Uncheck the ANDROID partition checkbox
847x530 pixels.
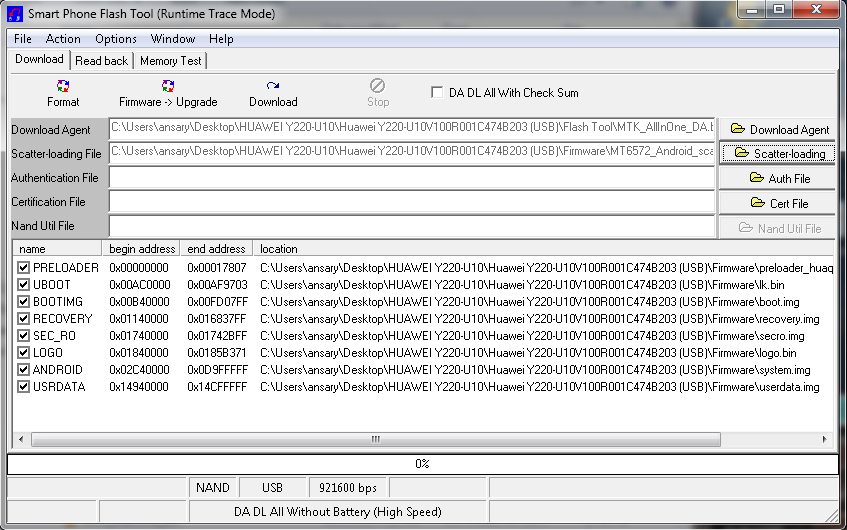(x=23, y=370)
